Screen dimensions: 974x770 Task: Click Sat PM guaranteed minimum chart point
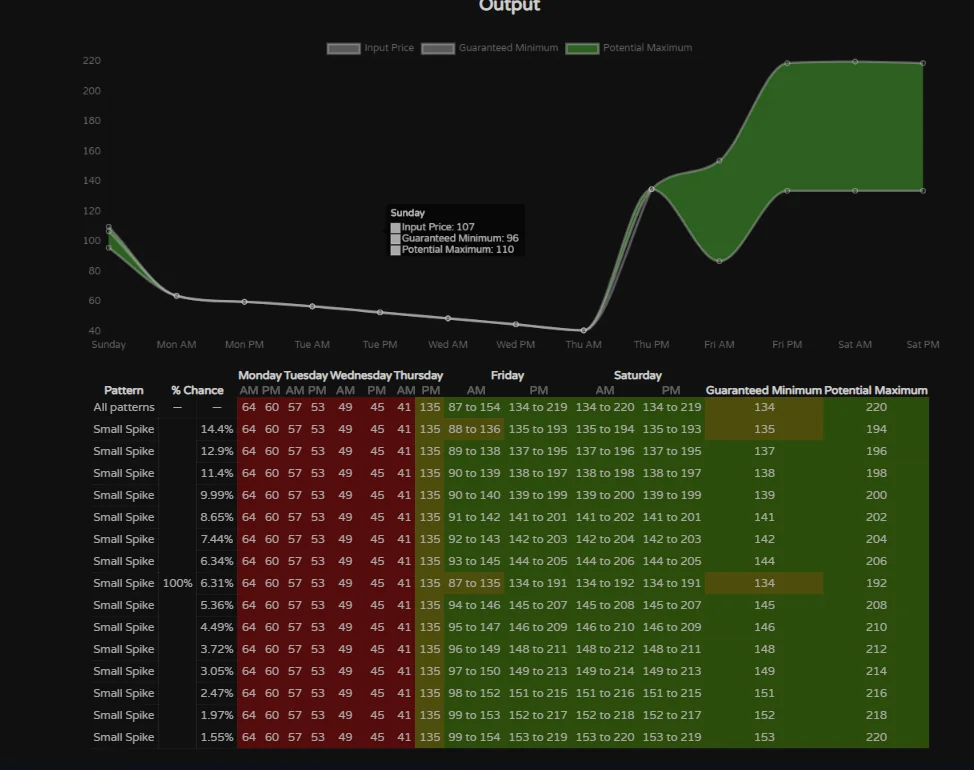(922, 191)
